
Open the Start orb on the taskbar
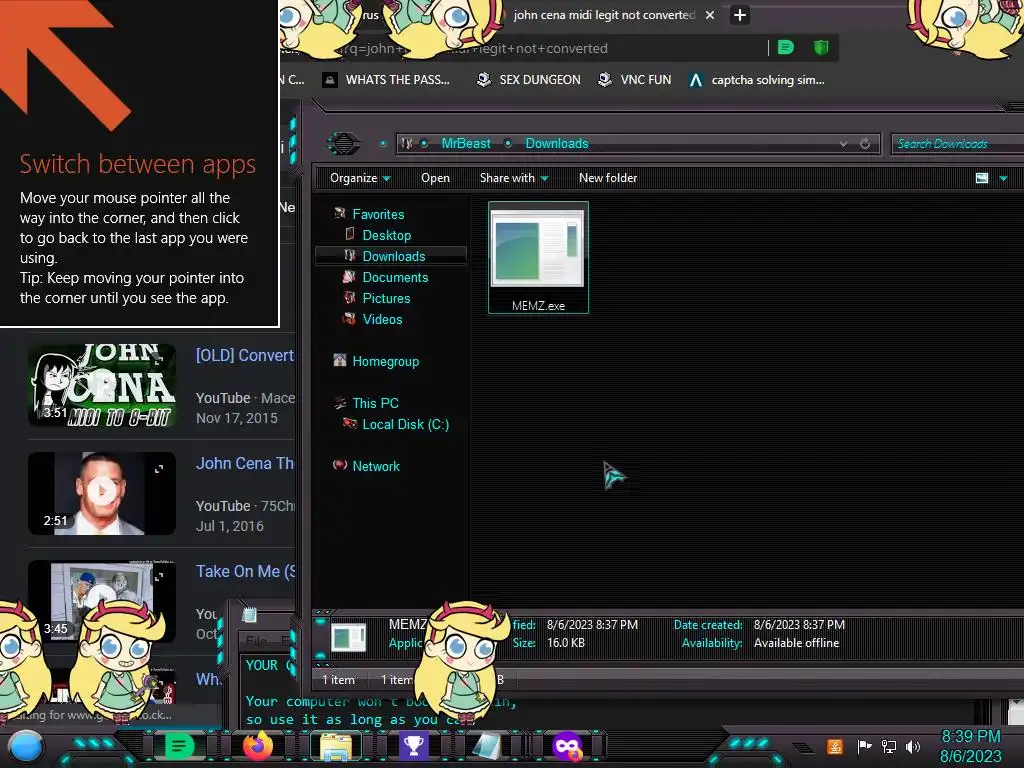pos(26,747)
